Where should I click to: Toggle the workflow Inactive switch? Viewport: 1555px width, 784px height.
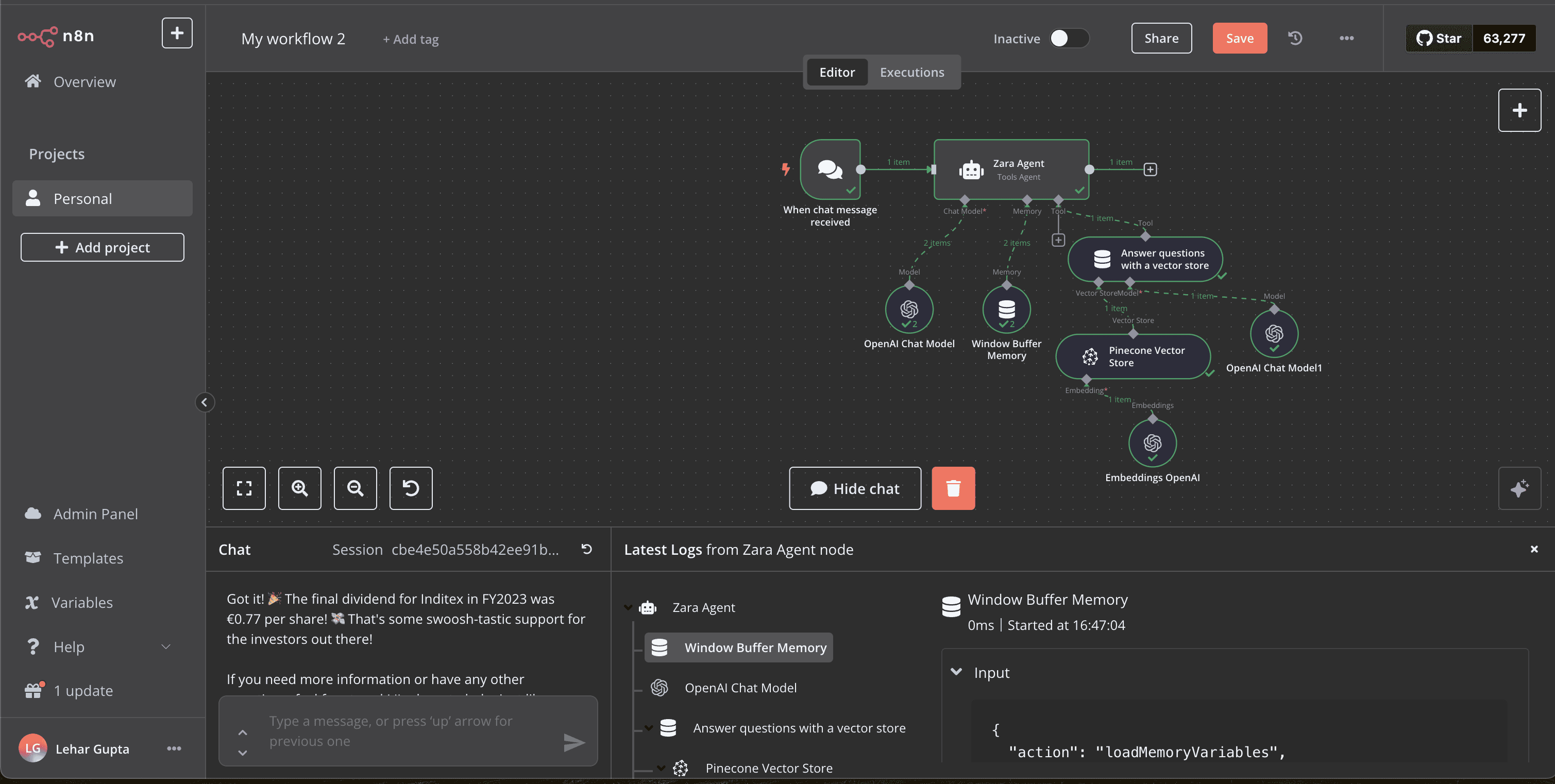(1069, 38)
